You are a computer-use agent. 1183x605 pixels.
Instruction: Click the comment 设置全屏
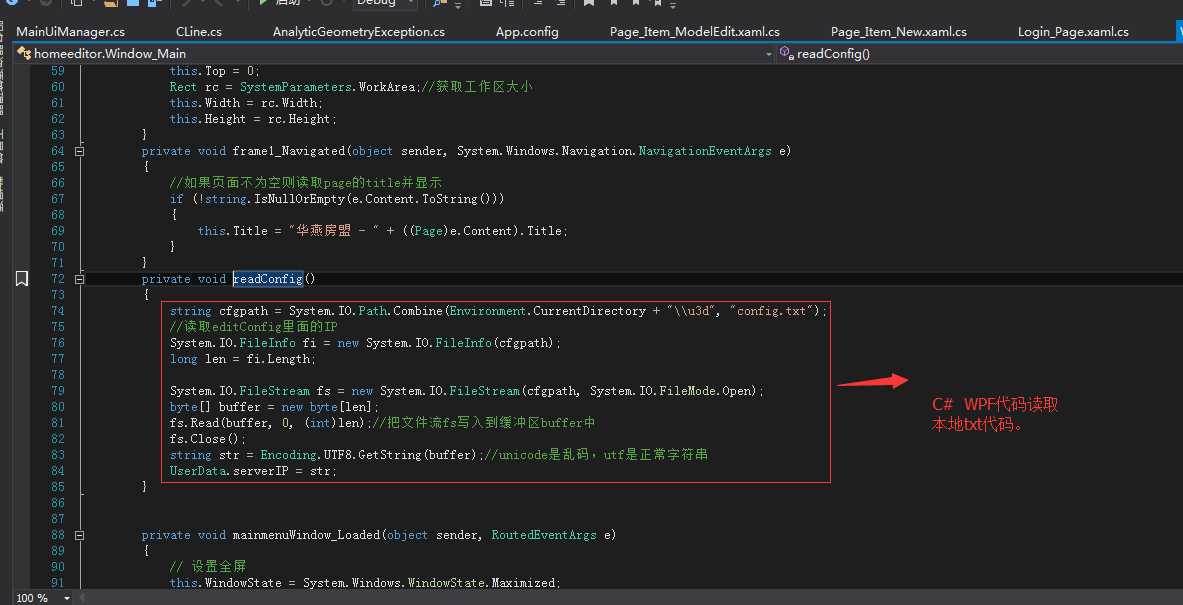click(208, 567)
